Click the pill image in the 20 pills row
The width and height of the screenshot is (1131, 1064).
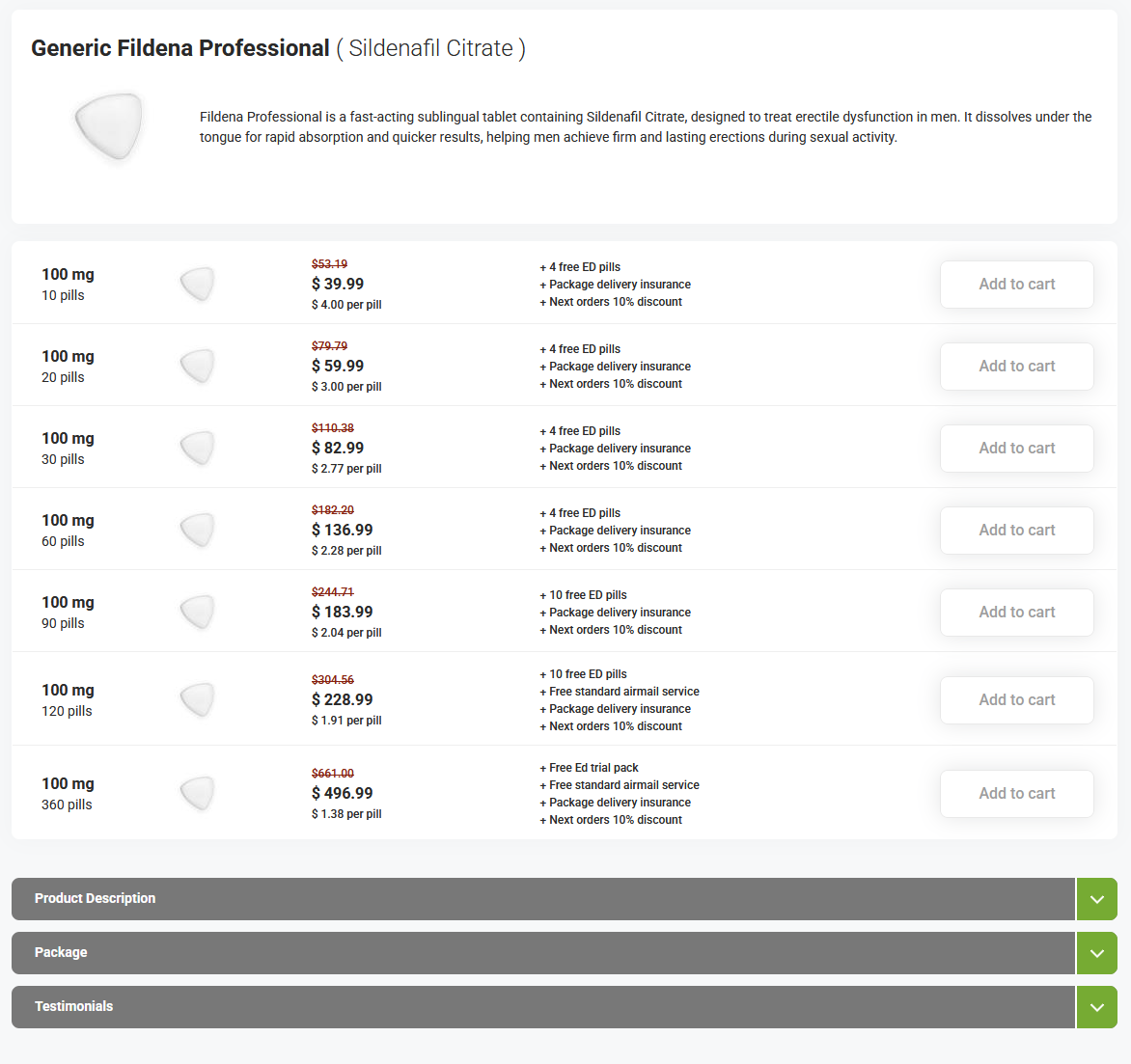198,367
